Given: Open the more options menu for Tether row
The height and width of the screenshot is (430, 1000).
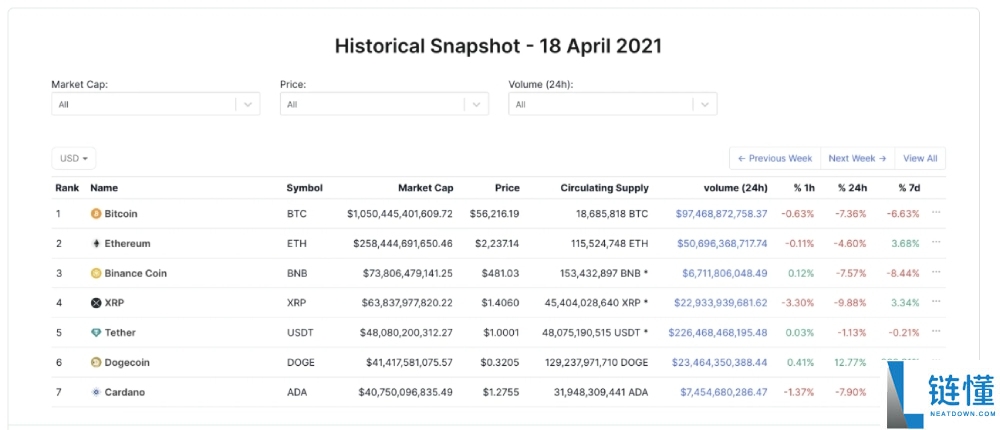Looking at the screenshot, I should 936,331.
